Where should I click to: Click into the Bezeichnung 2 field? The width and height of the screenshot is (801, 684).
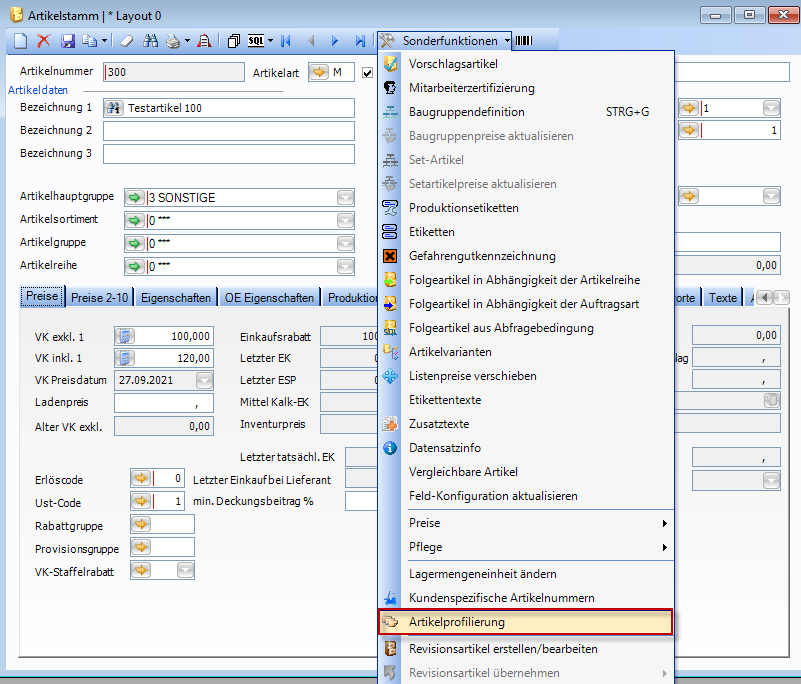tap(229, 131)
